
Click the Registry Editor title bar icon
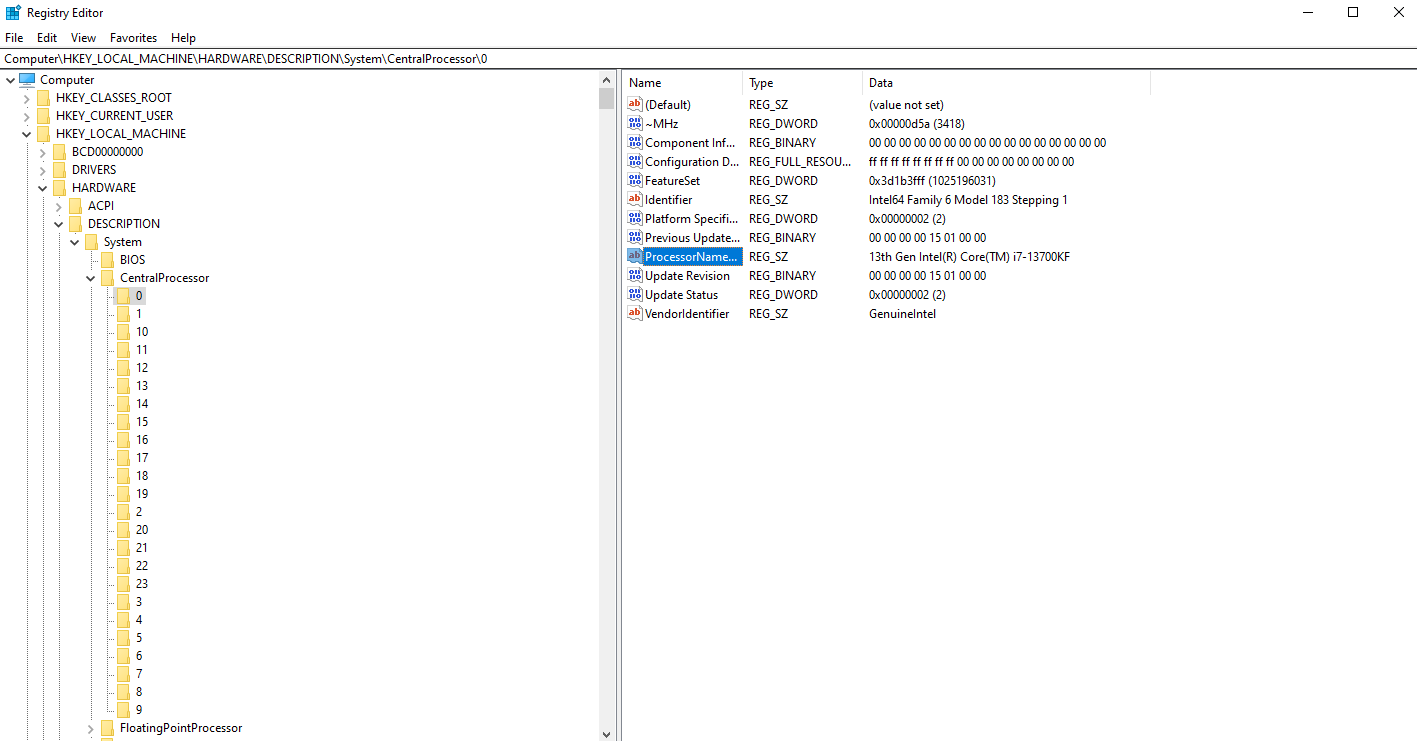13,12
